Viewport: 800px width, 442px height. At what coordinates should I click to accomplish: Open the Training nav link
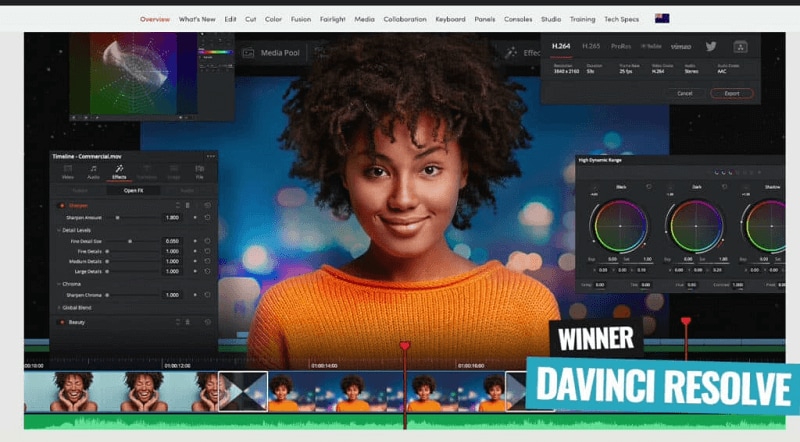(x=583, y=19)
